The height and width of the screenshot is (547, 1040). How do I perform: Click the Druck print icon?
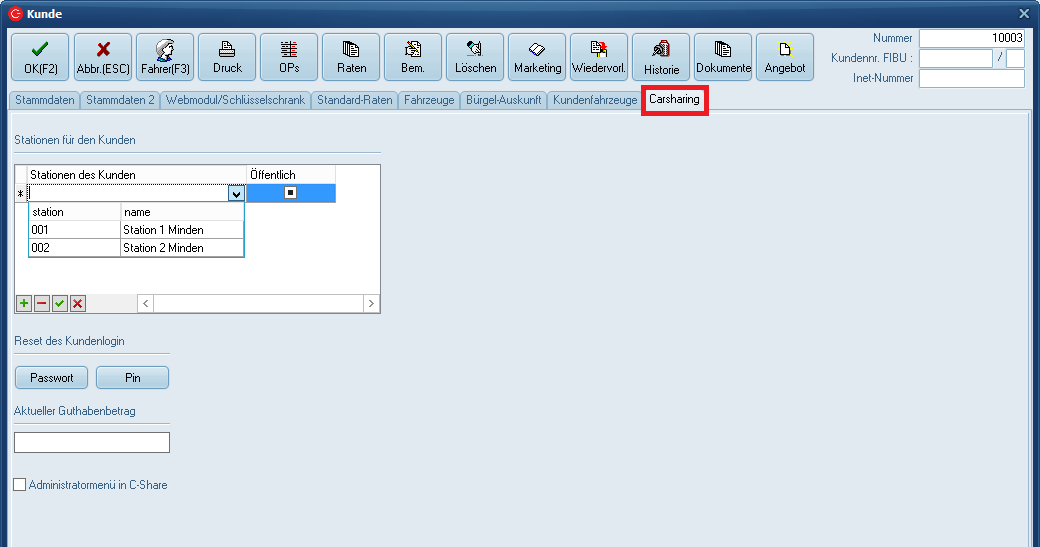227,57
